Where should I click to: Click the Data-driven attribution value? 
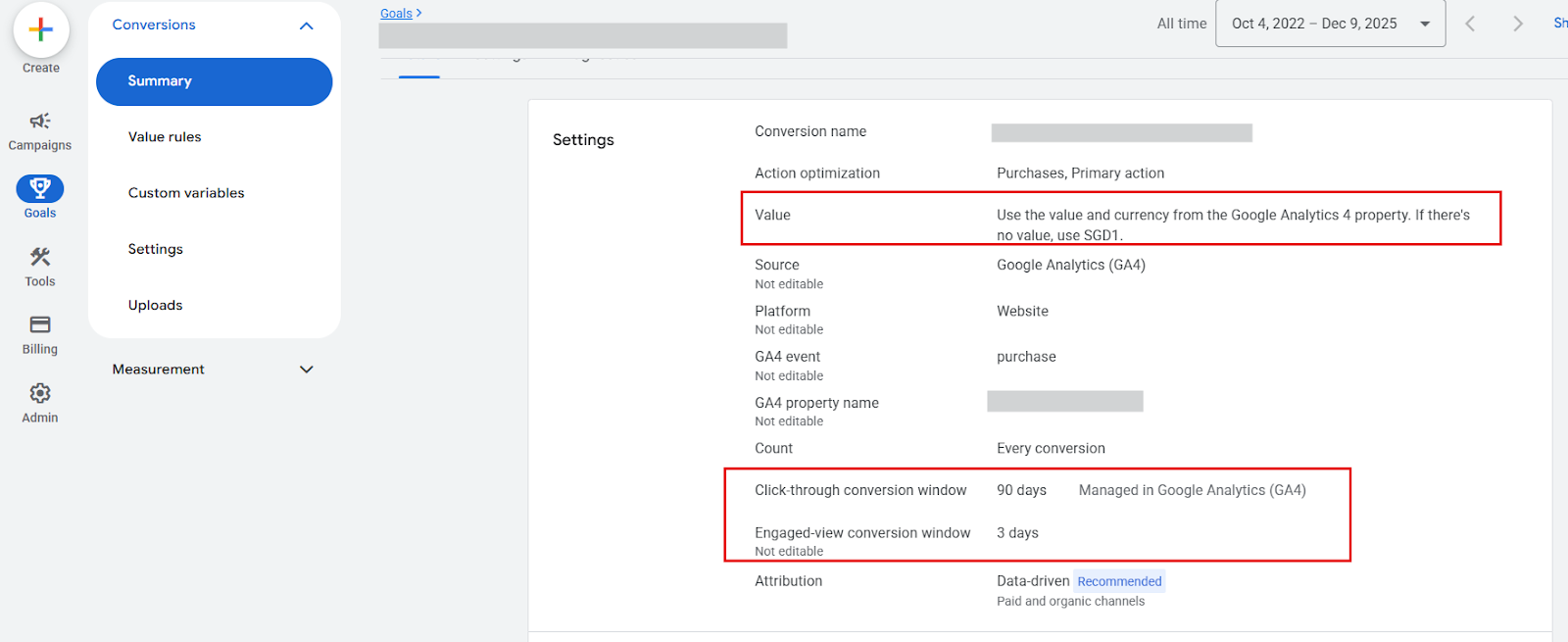click(x=1033, y=581)
